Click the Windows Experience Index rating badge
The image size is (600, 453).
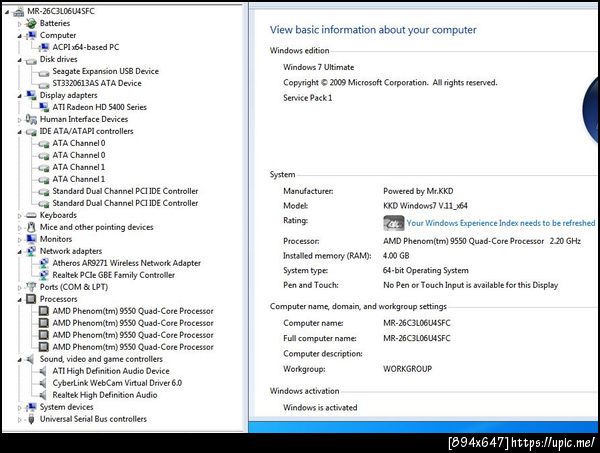point(393,223)
